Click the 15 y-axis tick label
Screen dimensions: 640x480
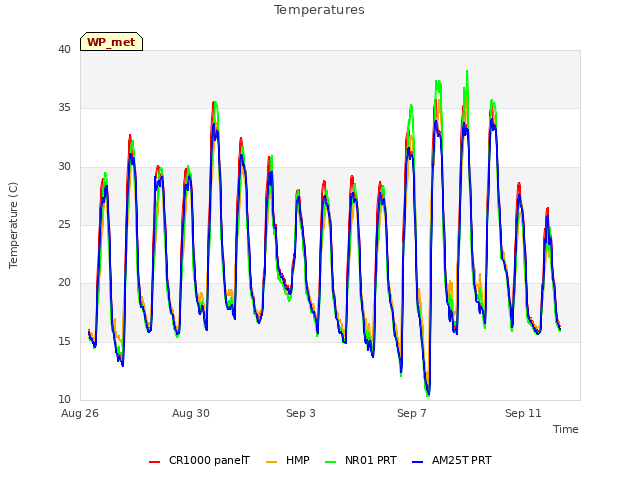point(64,341)
